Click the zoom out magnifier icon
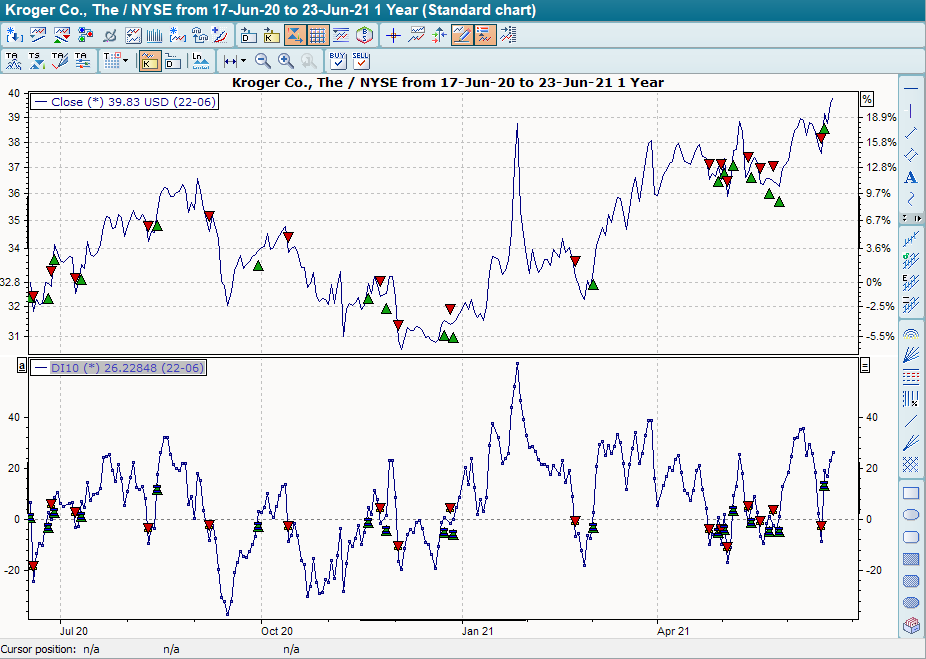The image size is (926, 659). 262,61
